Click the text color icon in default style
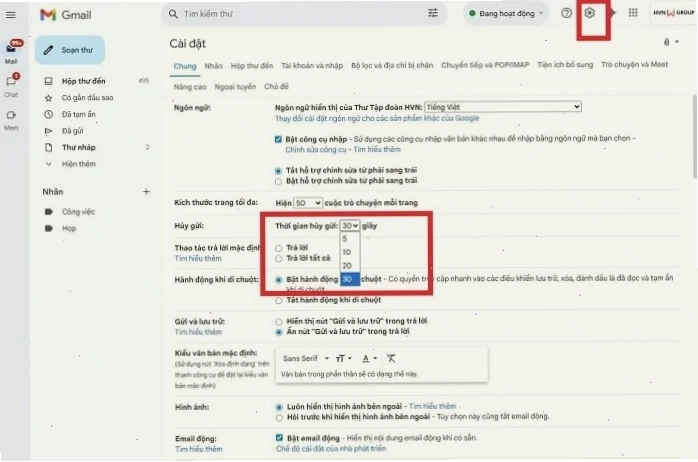Image resolution: width=698 pixels, height=462 pixels. click(x=369, y=358)
